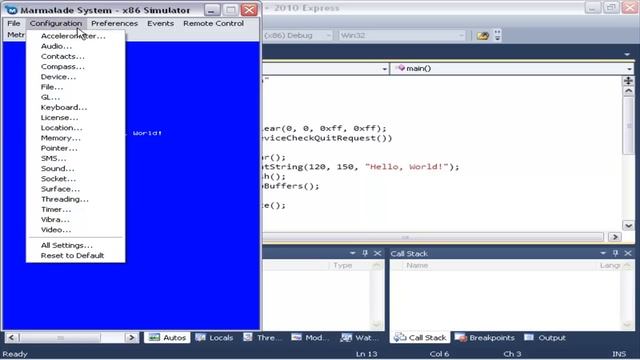The height and width of the screenshot is (360, 640).
Task: Click code editor scroll down arrow
Action: point(629,225)
